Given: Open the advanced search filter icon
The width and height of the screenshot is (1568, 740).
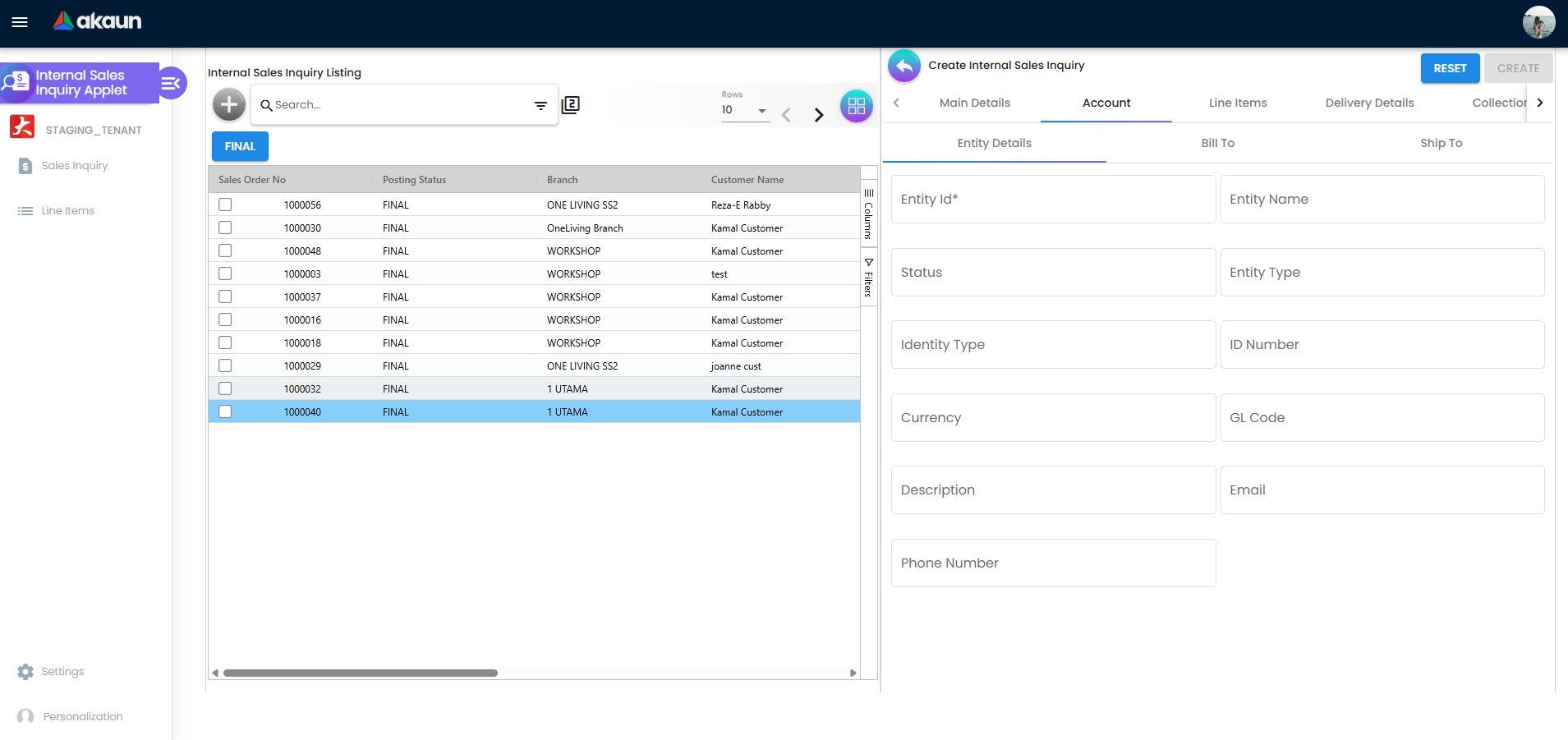Looking at the screenshot, I should tap(540, 105).
